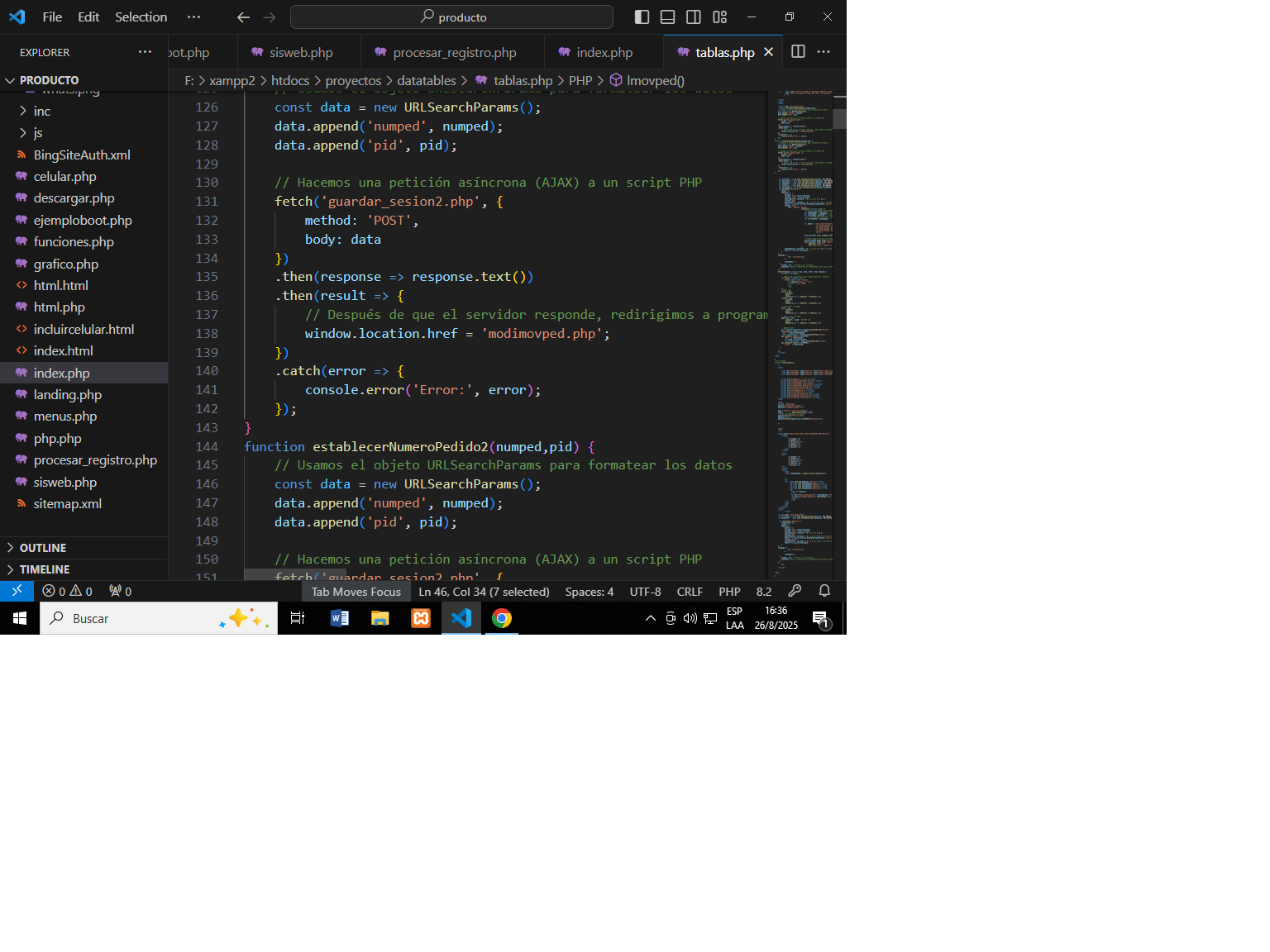
Task: Toggle the primary side bar layout icon
Action: 642,17
